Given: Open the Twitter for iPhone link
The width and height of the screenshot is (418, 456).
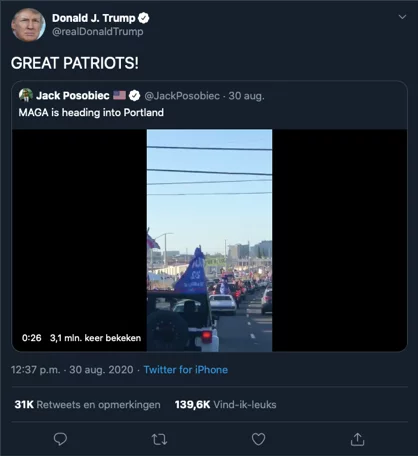Looking at the screenshot, I should click(x=186, y=370).
